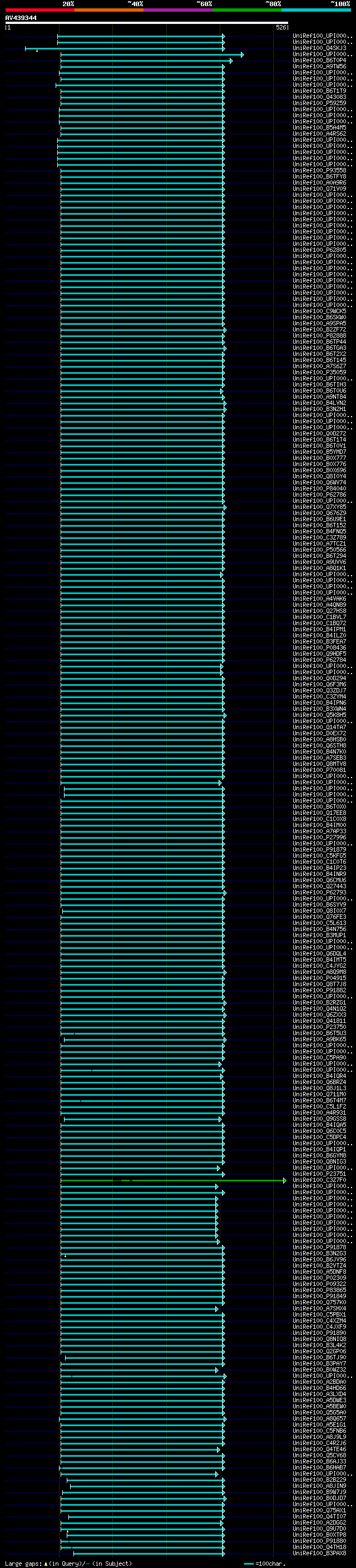Screen dimensions: 356x1568
Task: Click hit label UniRef100_A8Q9M8
Action: click(x=319, y=972)
